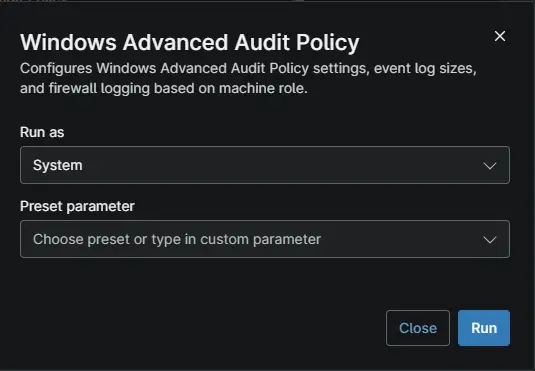This screenshot has width=535, height=371.
Task: Cancel the dialog using Close
Action: pos(418,328)
